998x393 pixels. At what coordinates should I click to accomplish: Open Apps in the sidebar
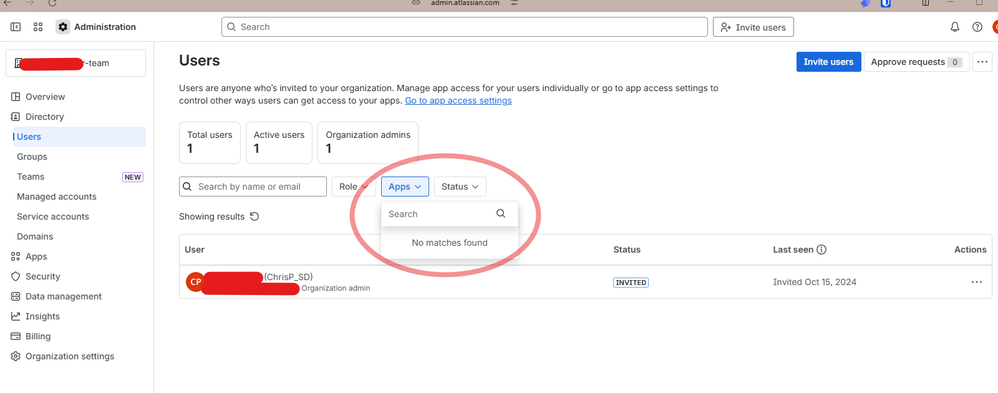(36, 257)
